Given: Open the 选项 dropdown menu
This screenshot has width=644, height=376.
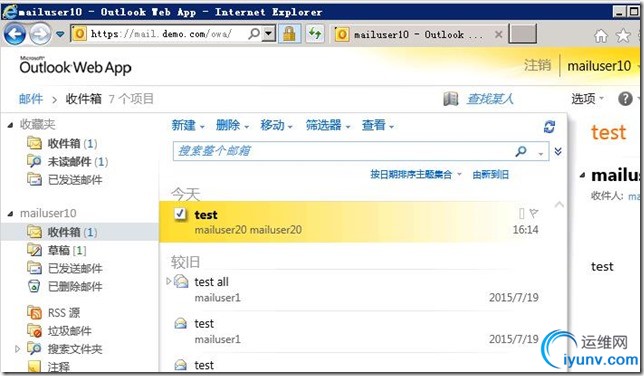Looking at the screenshot, I should point(587,99).
